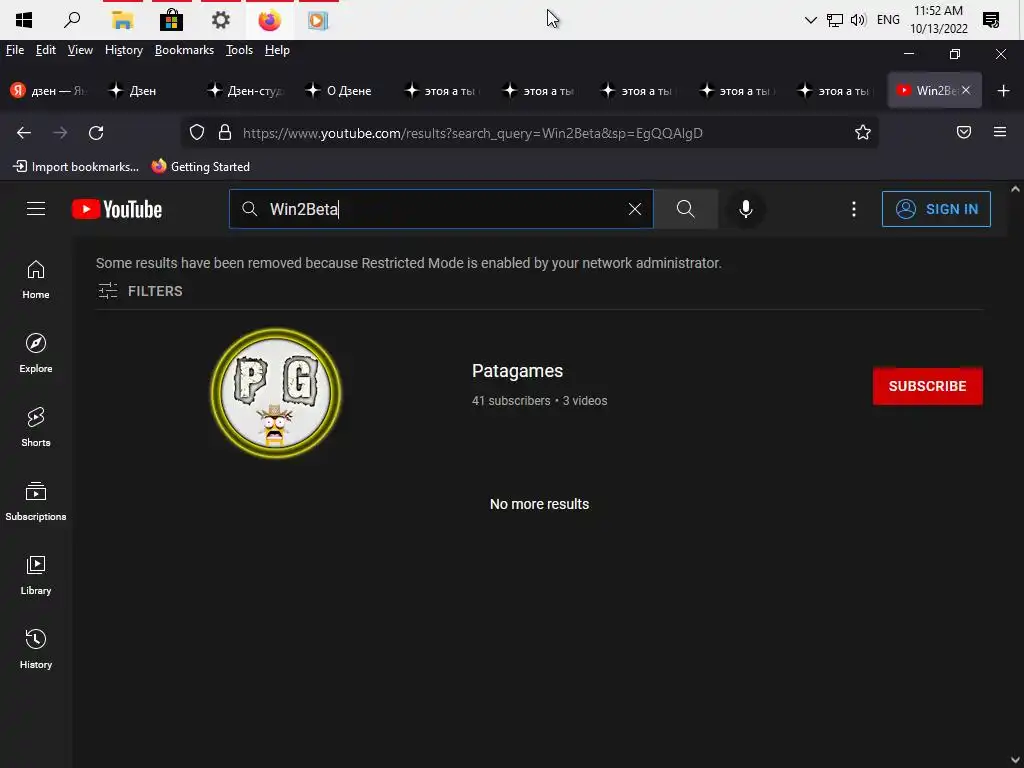Open the File menu
This screenshot has height=768, width=1024.
(x=14, y=50)
